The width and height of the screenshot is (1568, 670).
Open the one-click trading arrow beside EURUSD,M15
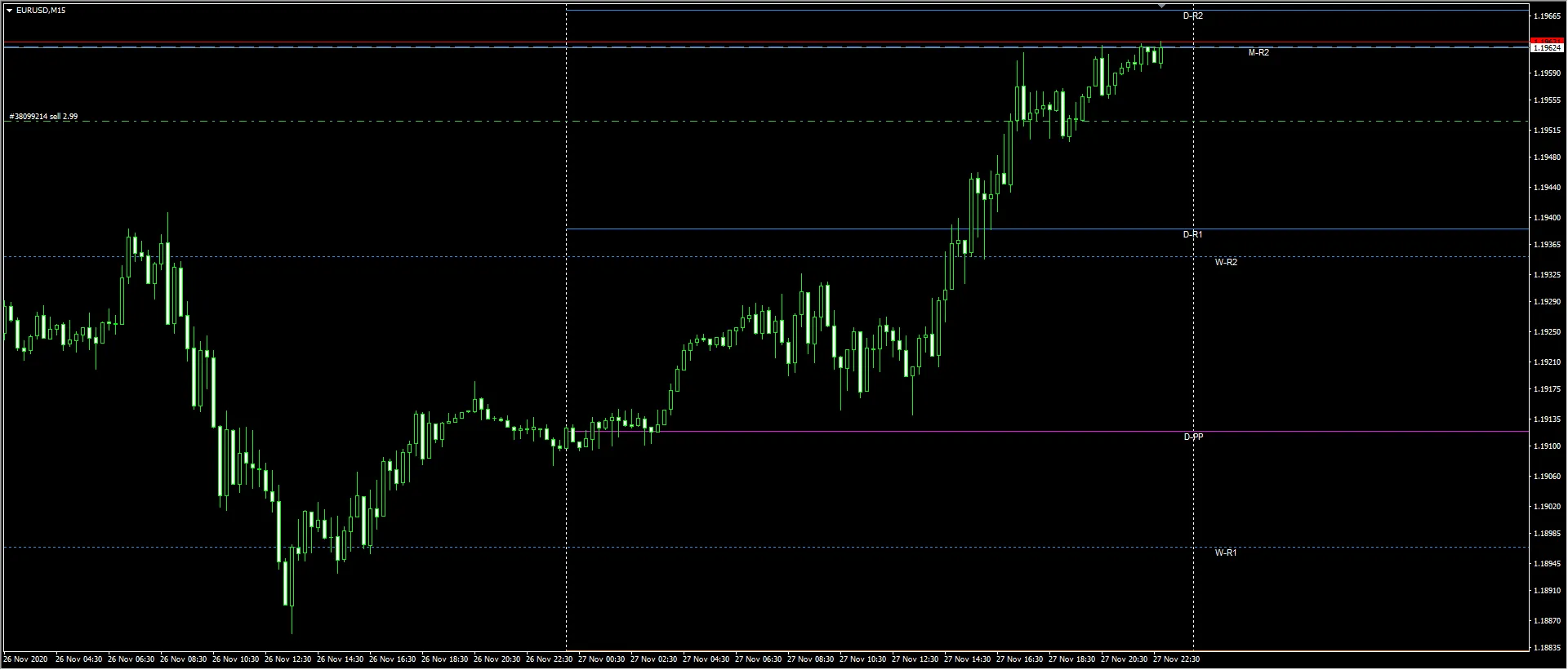coord(9,11)
